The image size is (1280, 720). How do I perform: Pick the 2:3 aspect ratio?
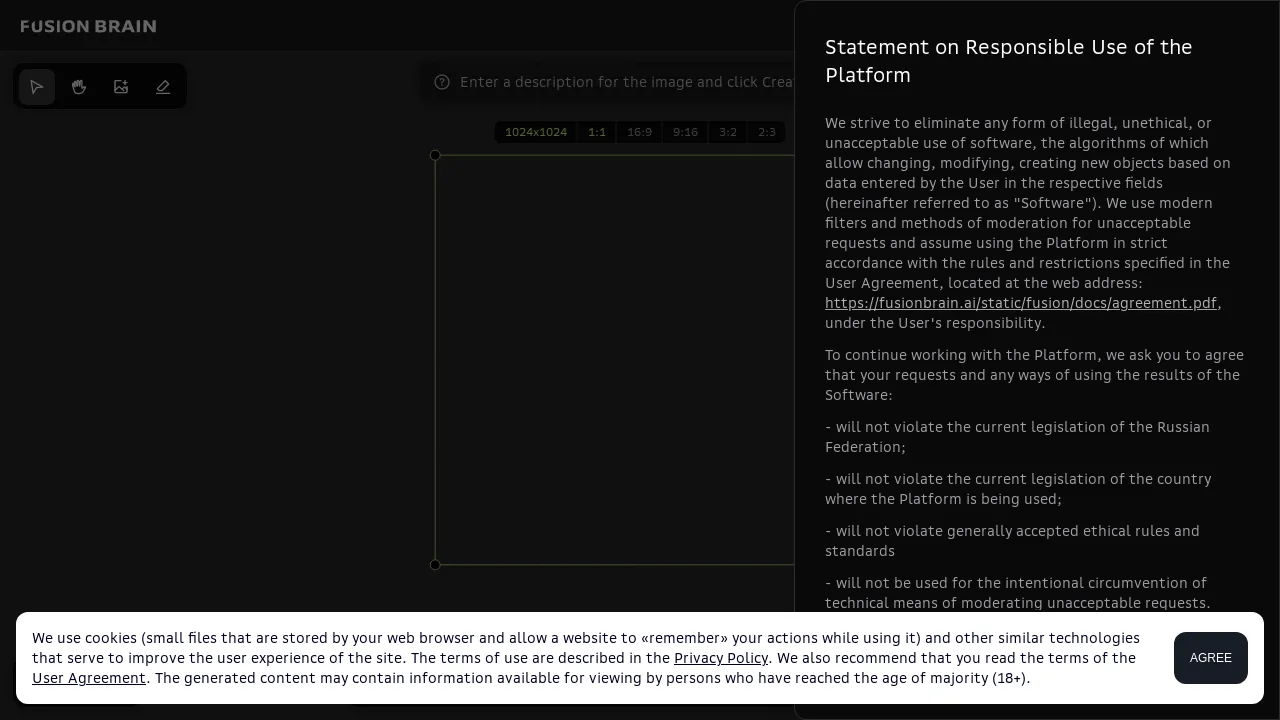click(767, 132)
